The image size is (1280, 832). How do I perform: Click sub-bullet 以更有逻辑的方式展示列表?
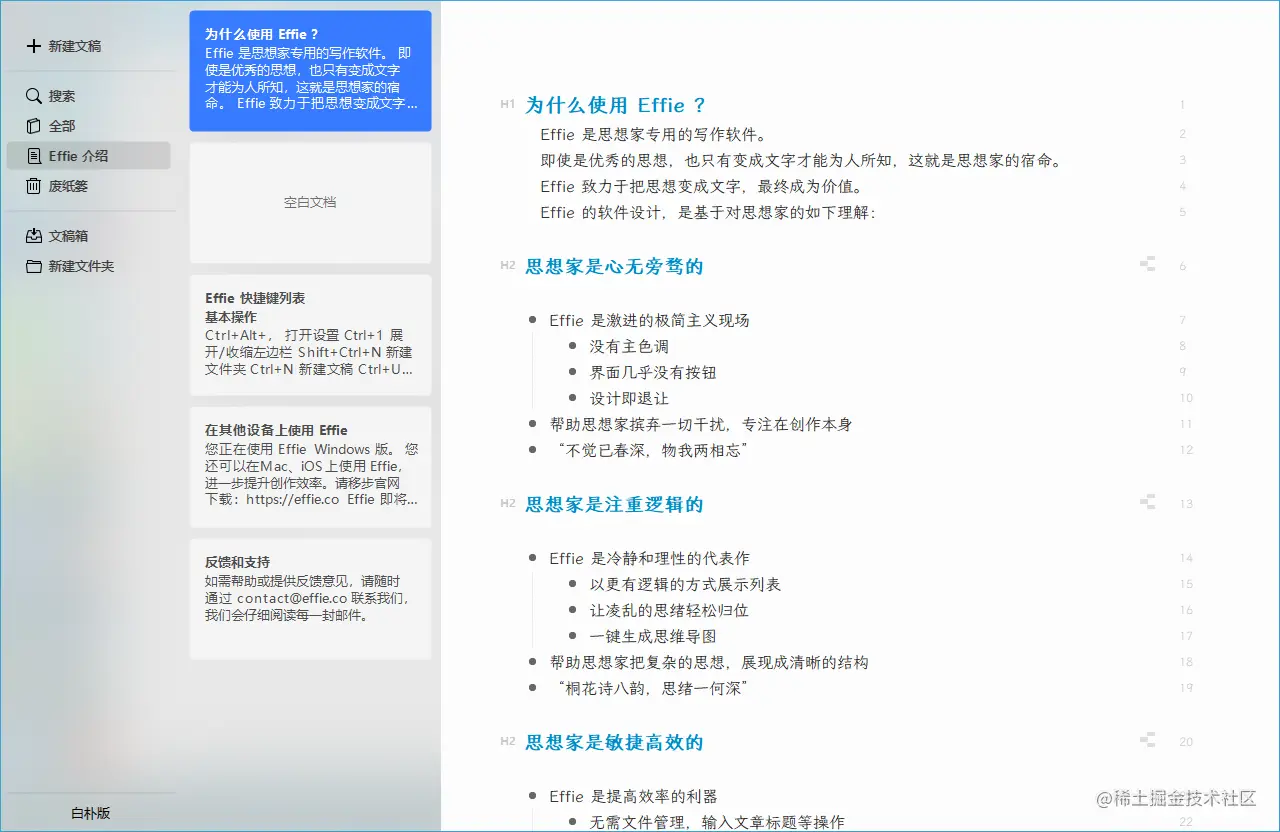coord(685,584)
